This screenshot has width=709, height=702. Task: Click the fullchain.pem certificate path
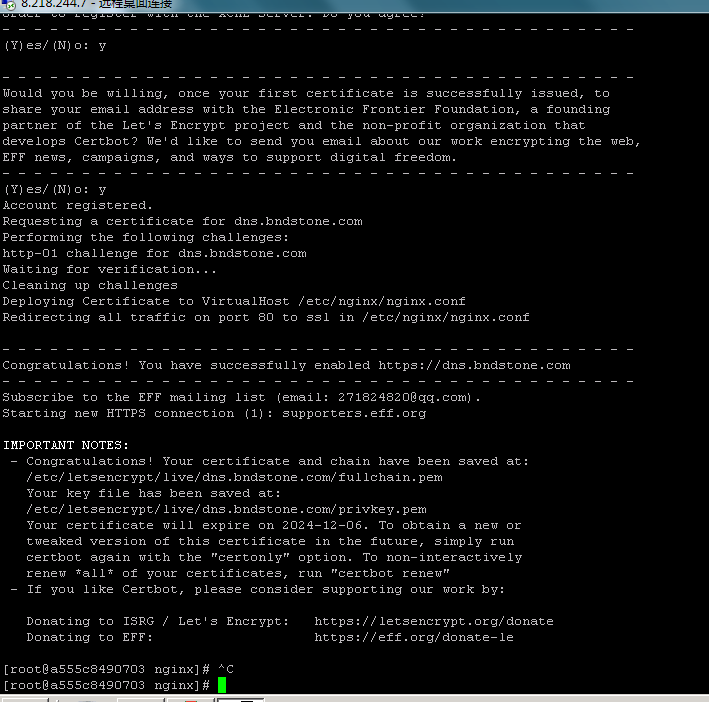[234, 477]
